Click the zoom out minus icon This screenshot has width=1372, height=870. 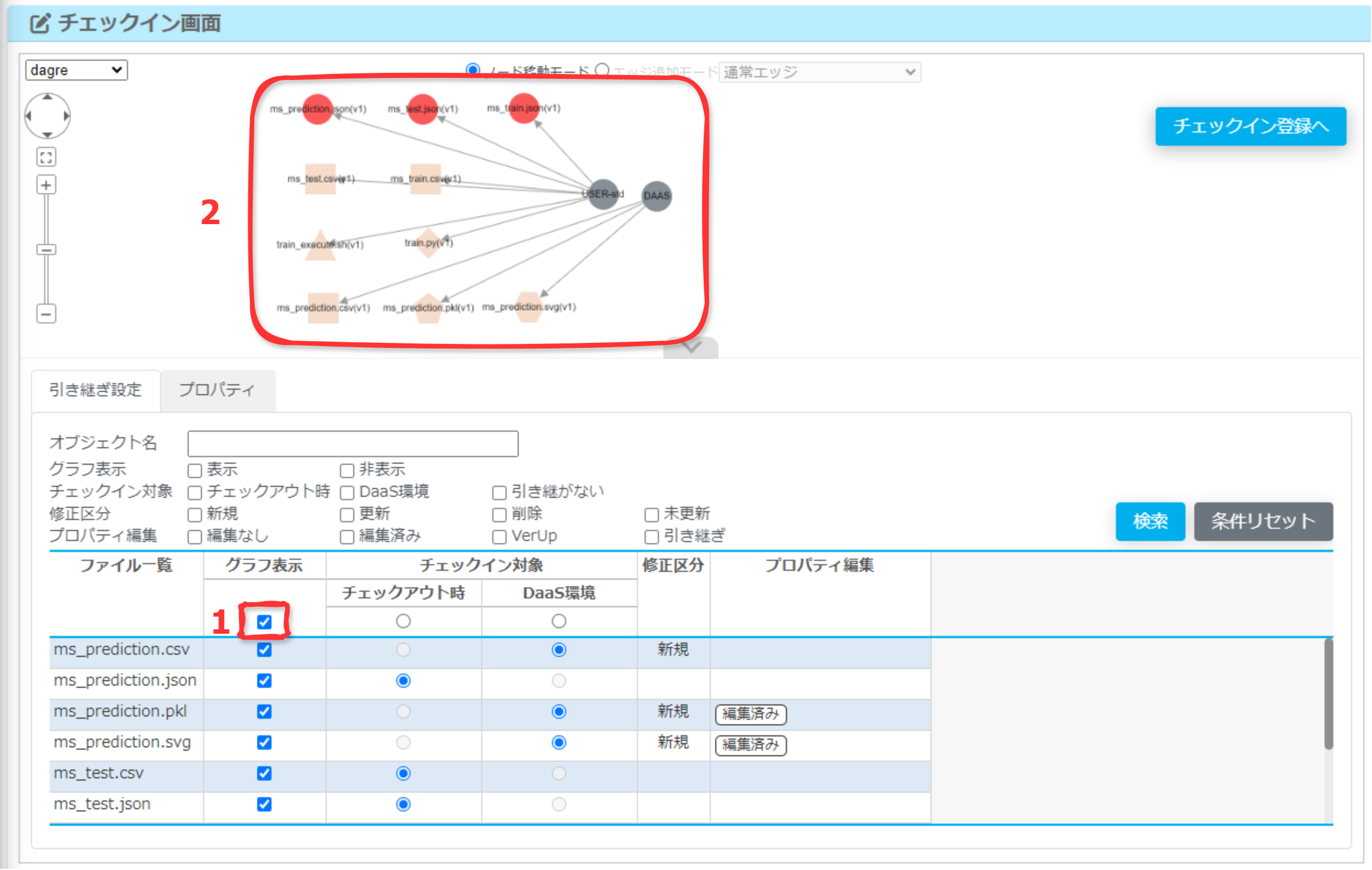pos(46,314)
